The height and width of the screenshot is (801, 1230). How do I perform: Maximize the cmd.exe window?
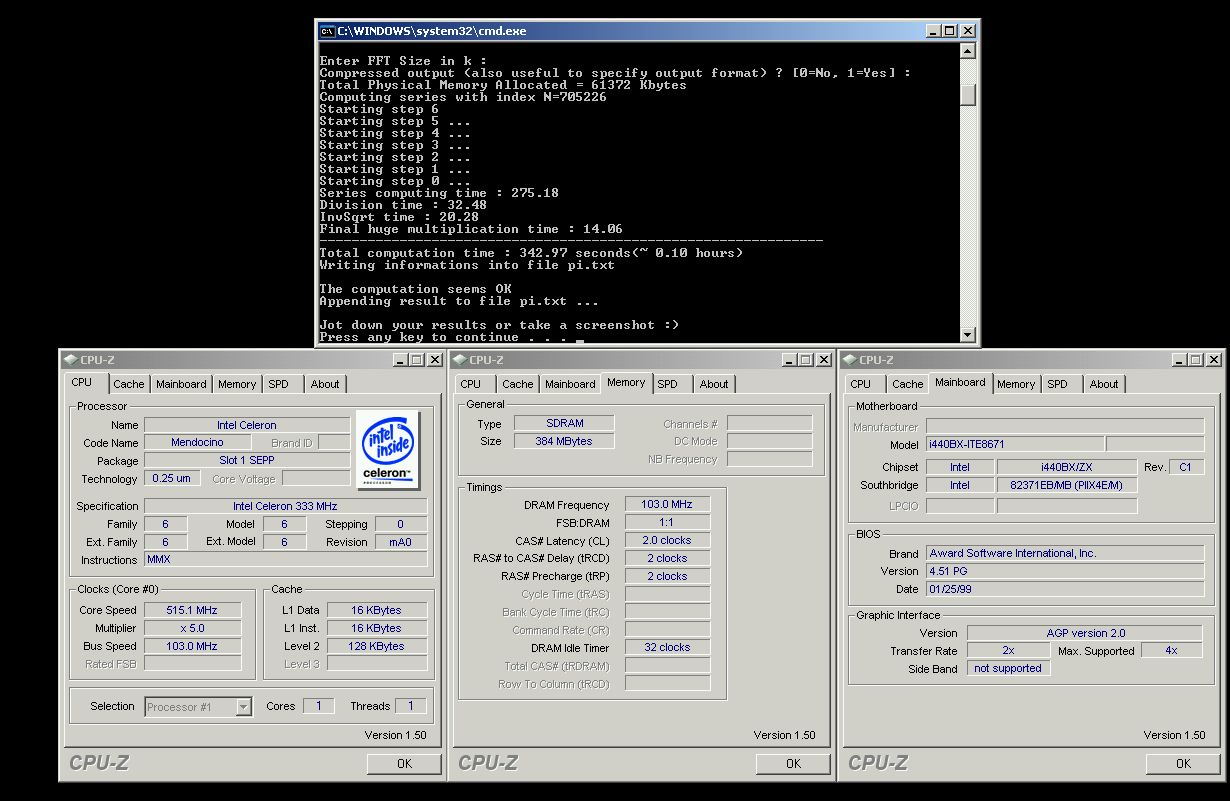[x=949, y=31]
